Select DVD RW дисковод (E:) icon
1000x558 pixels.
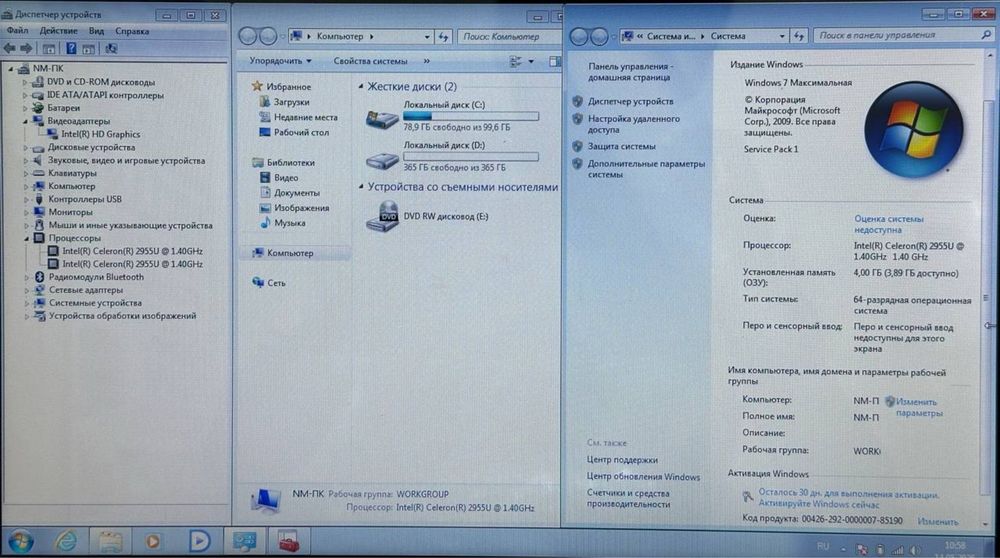[x=382, y=217]
